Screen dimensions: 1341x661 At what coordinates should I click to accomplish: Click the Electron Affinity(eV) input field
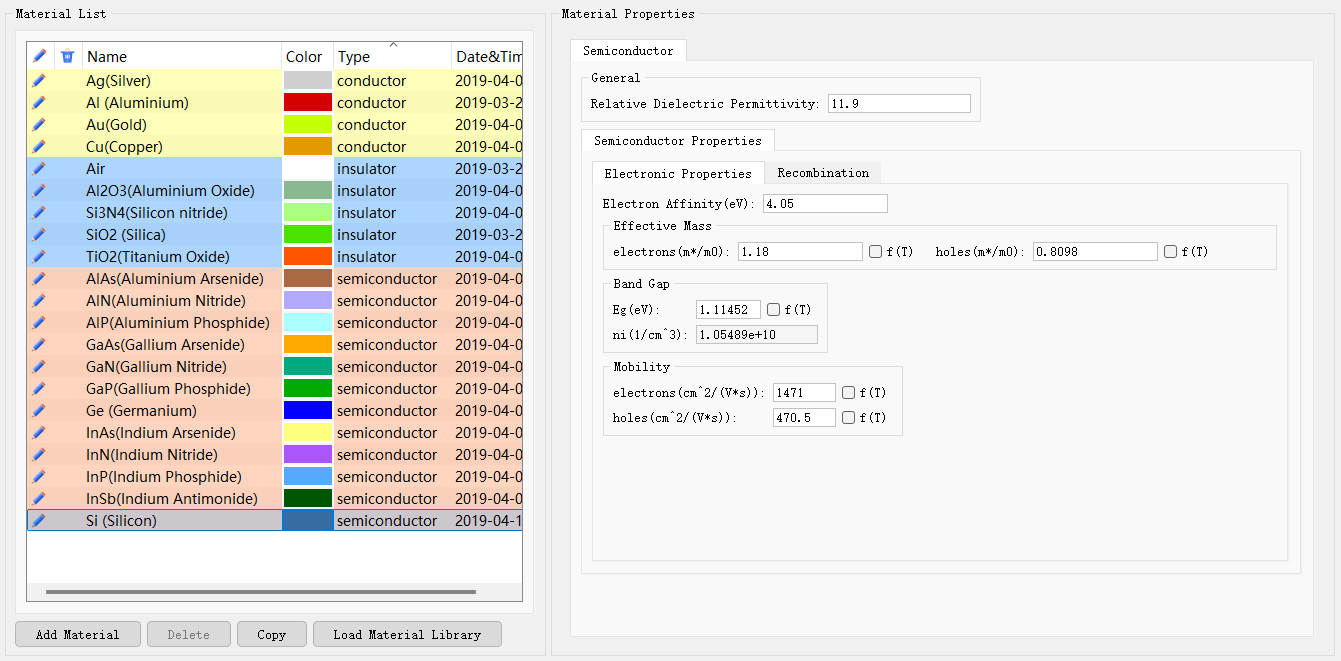(825, 203)
